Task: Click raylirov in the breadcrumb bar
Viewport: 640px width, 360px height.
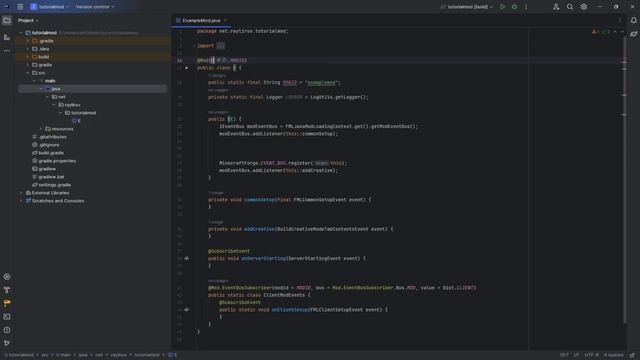Action: (x=118, y=355)
